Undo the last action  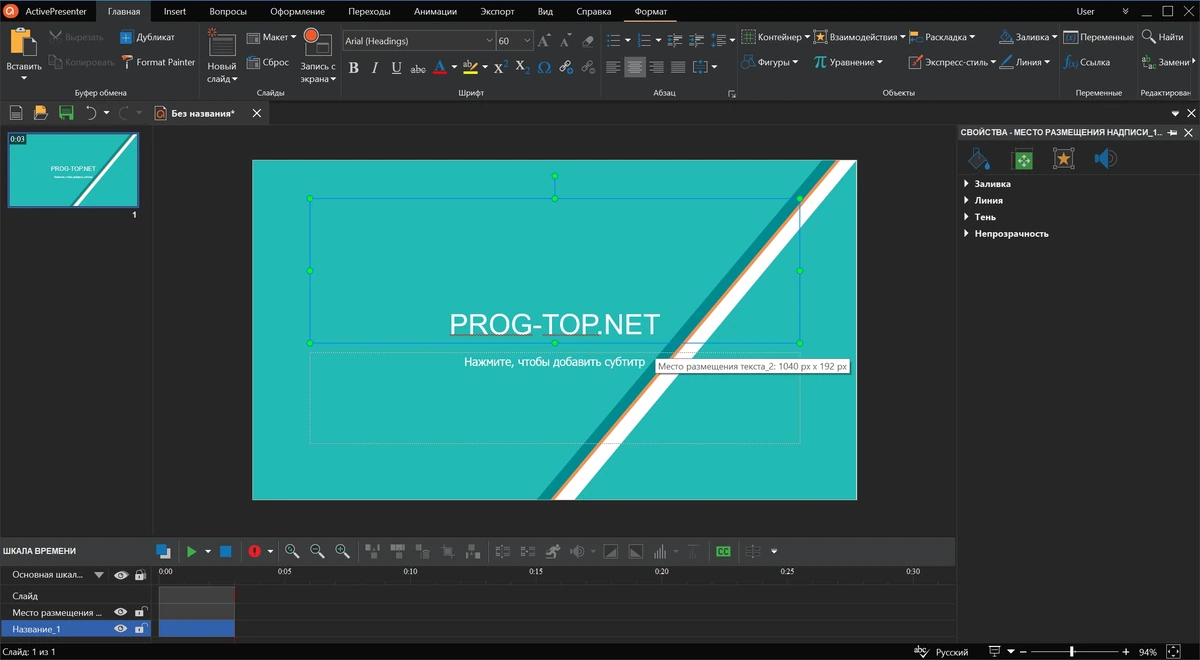pyautogui.click(x=91, y=113)
